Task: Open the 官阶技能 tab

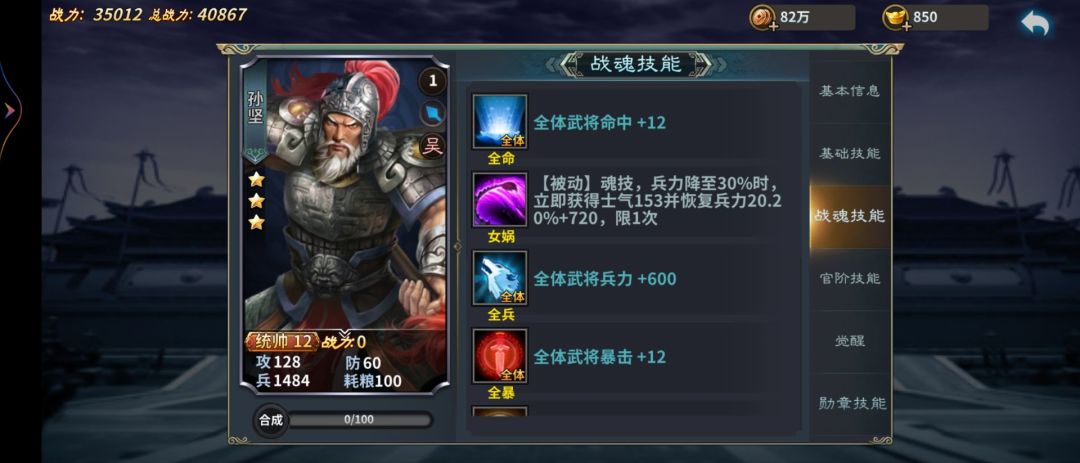Action: tap(849, 278)
